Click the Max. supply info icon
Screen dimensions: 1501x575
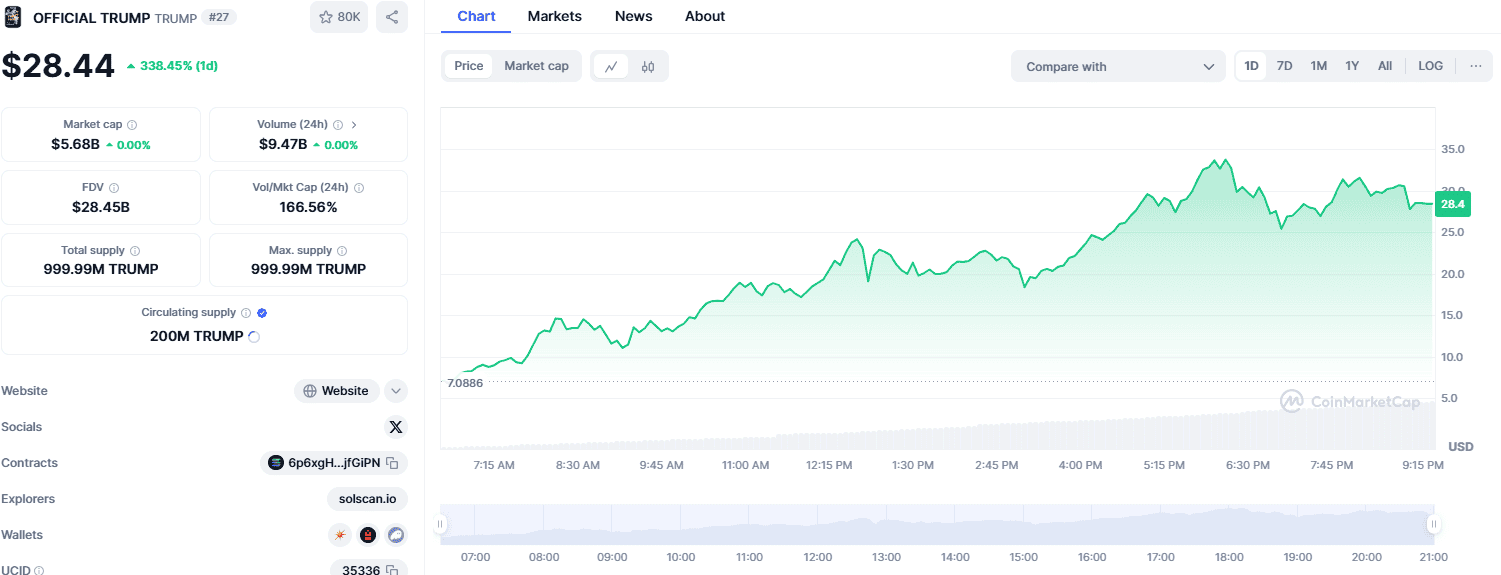click(x=342, y=251)
